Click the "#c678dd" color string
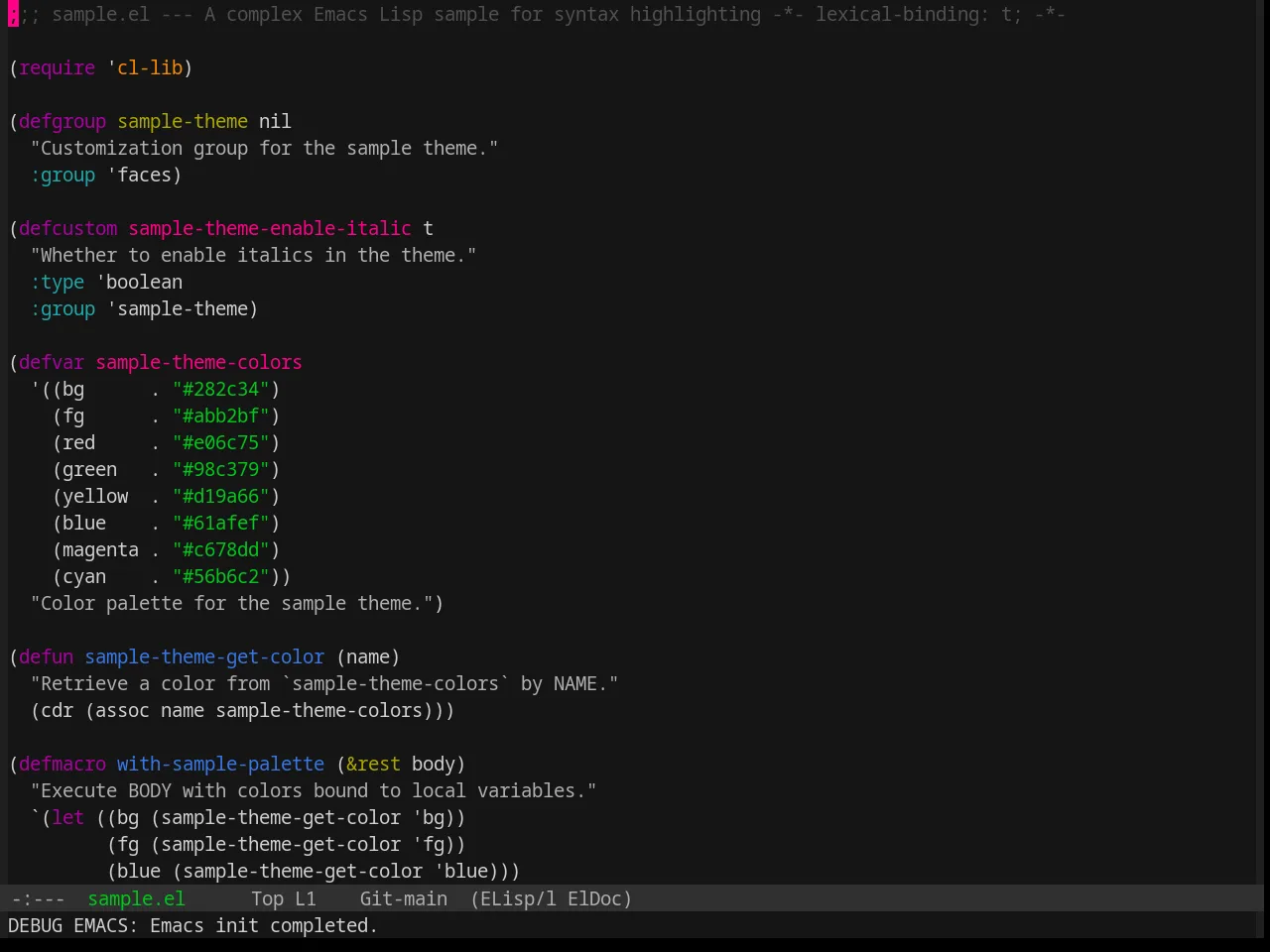Viewport: 1270px width, 952px height. [220, 549]
